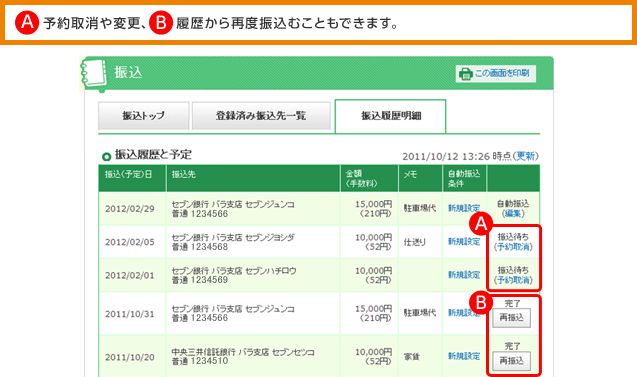
Task: Cancel the 2012/02/01 reservation via 予約取消
Action: click(x=514, y=280)
